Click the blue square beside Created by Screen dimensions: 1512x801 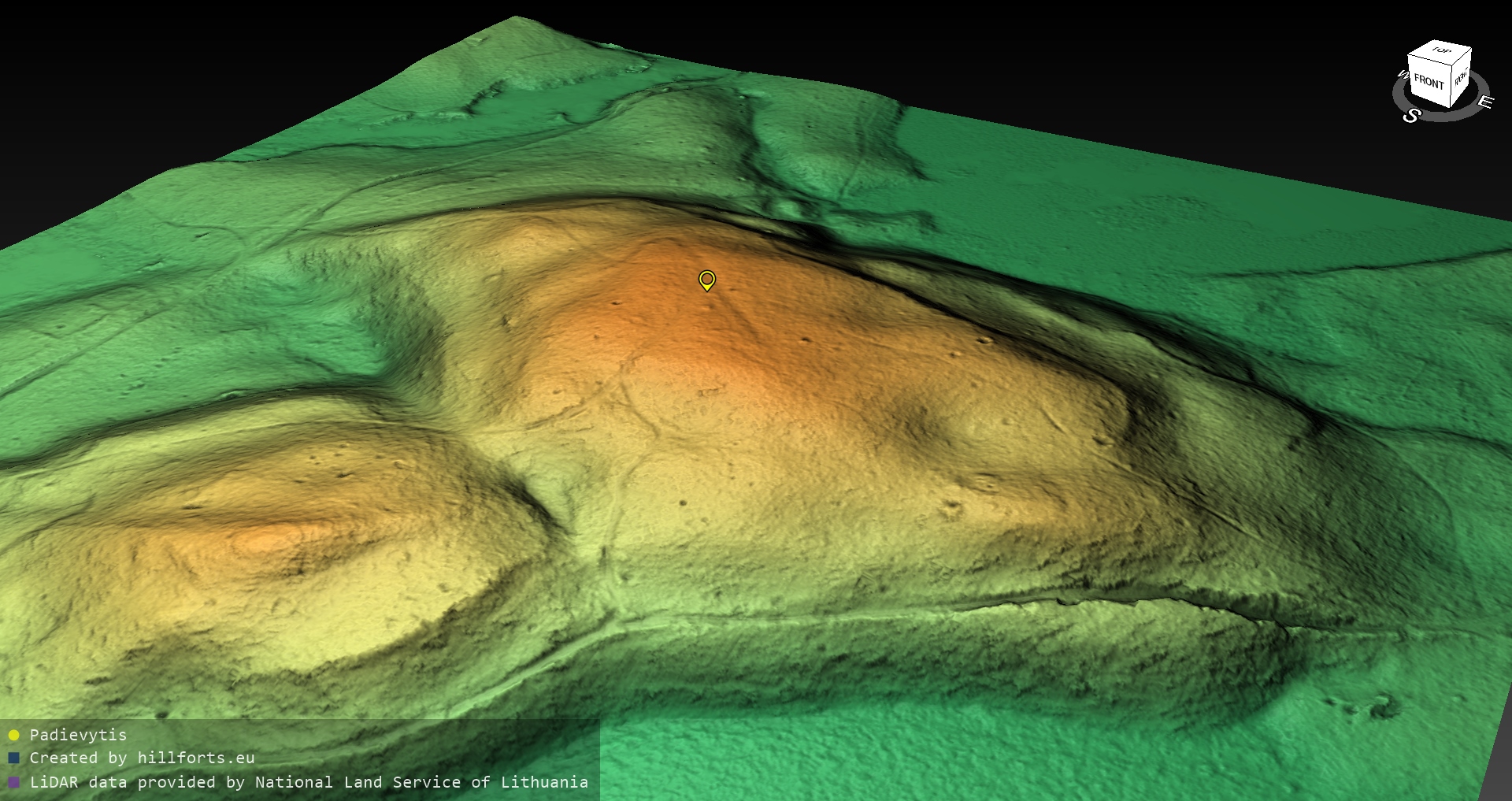click(13, 758)
